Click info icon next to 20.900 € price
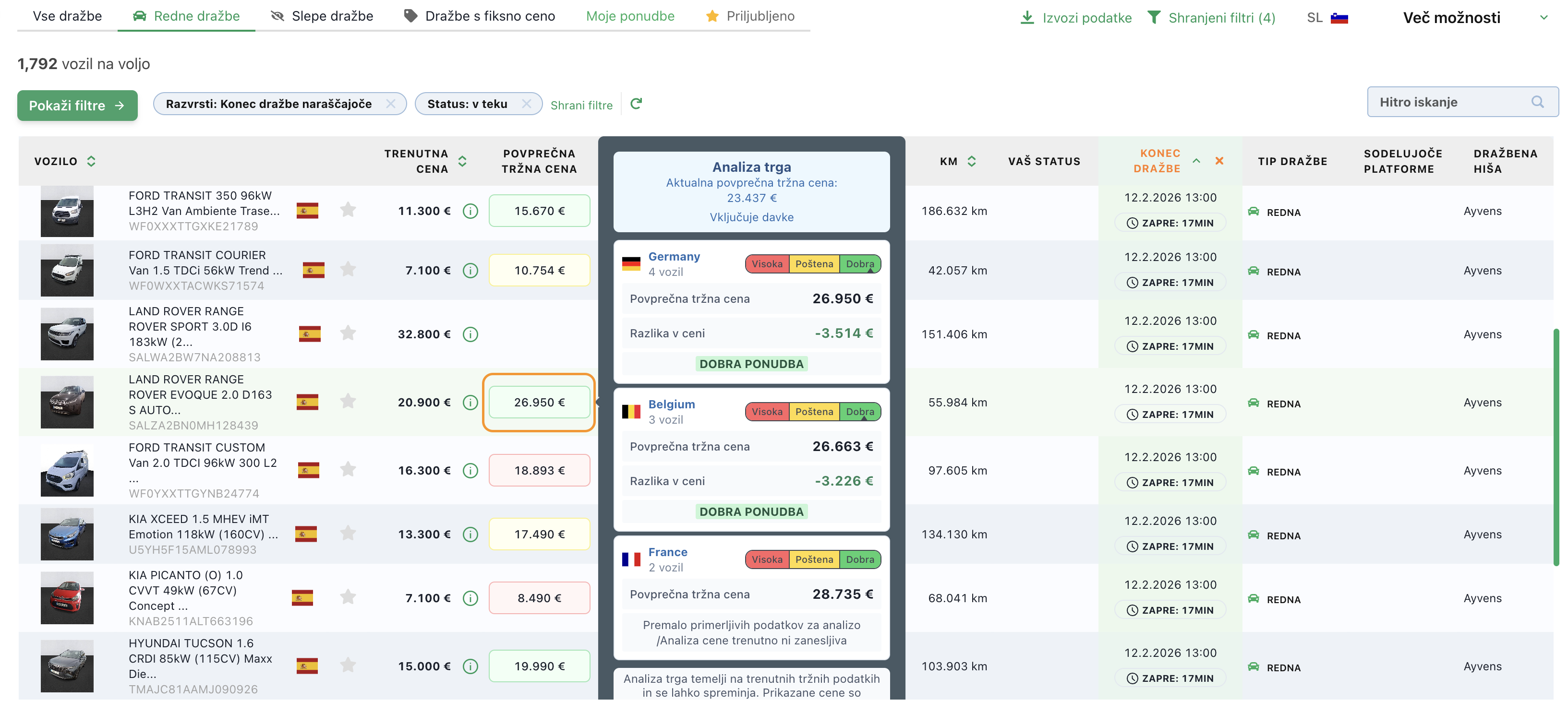 470,402
